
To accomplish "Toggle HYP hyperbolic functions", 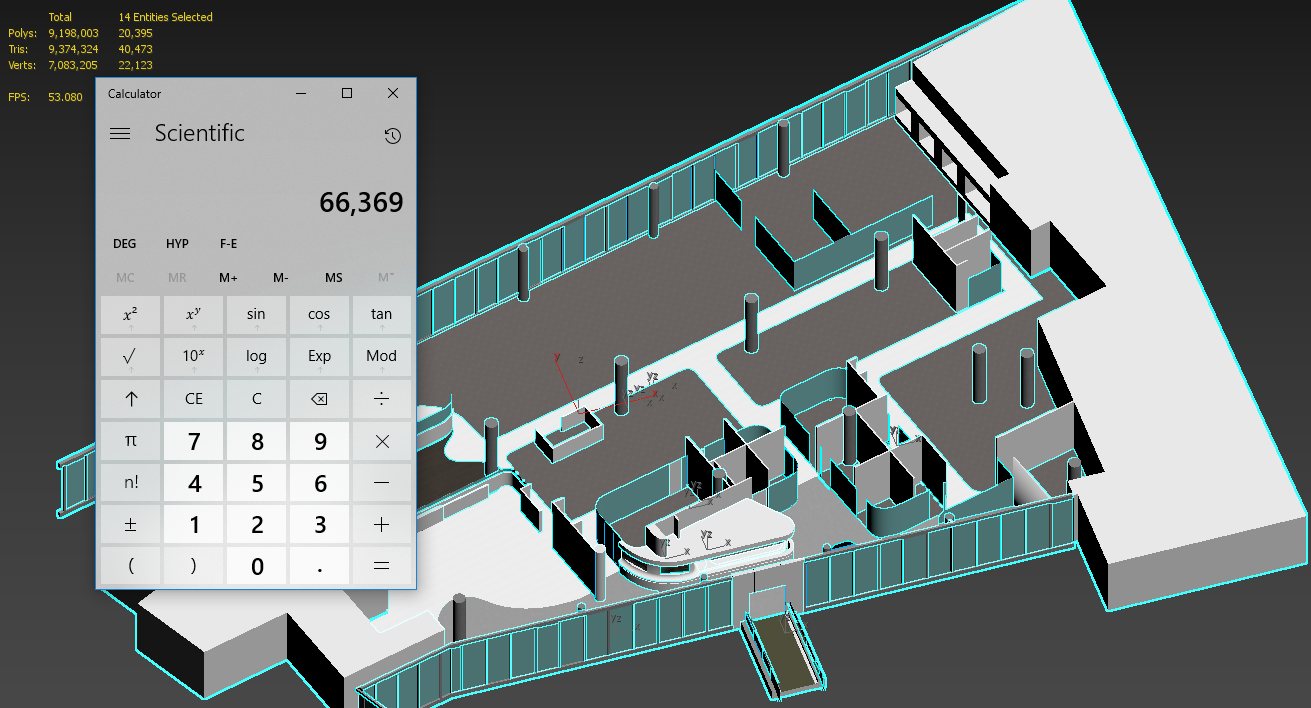I will pyautogui.click(x=177, y=244).
